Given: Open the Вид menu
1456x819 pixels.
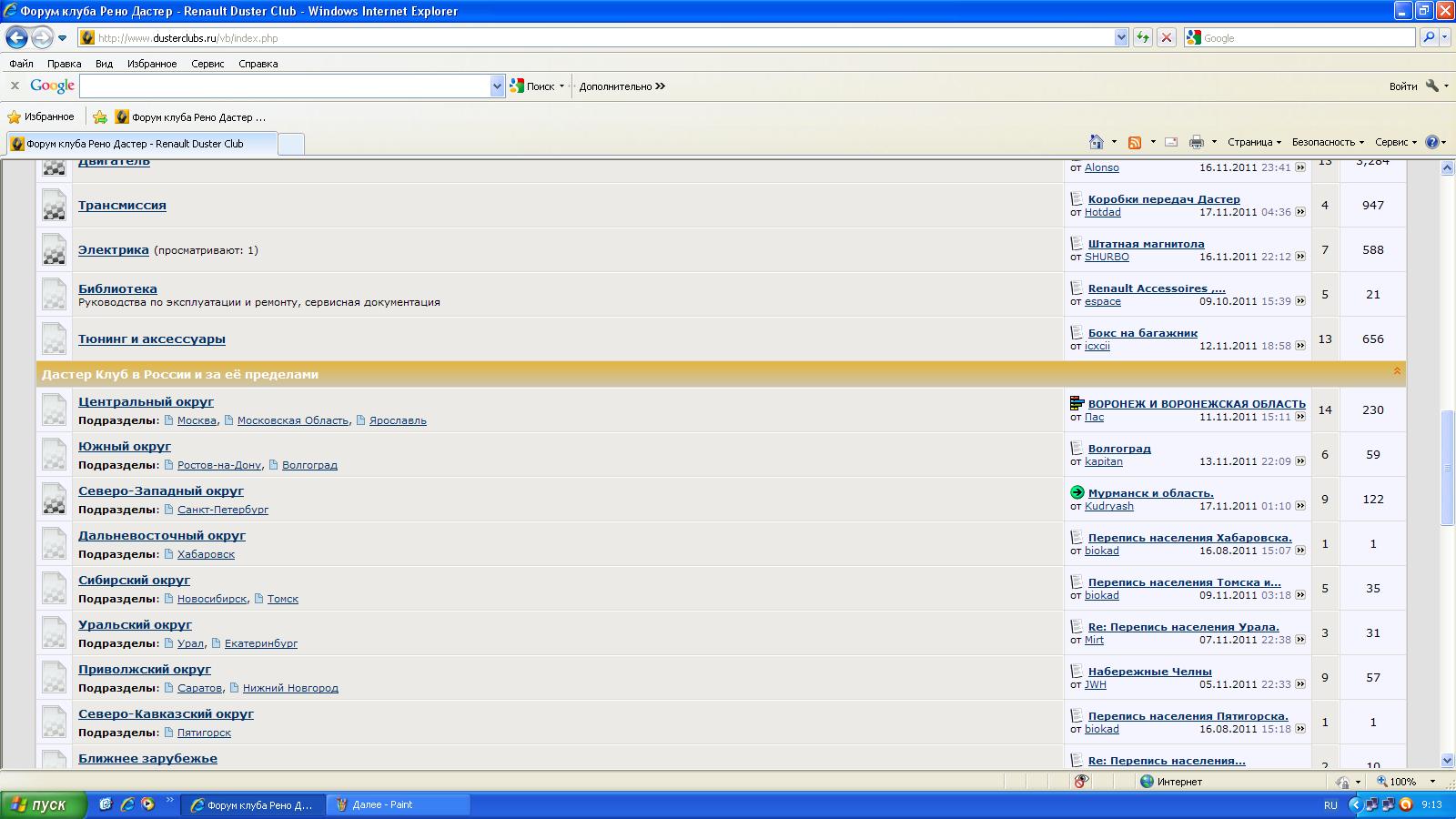Looking at the screenshot, I should coord(104,64).
